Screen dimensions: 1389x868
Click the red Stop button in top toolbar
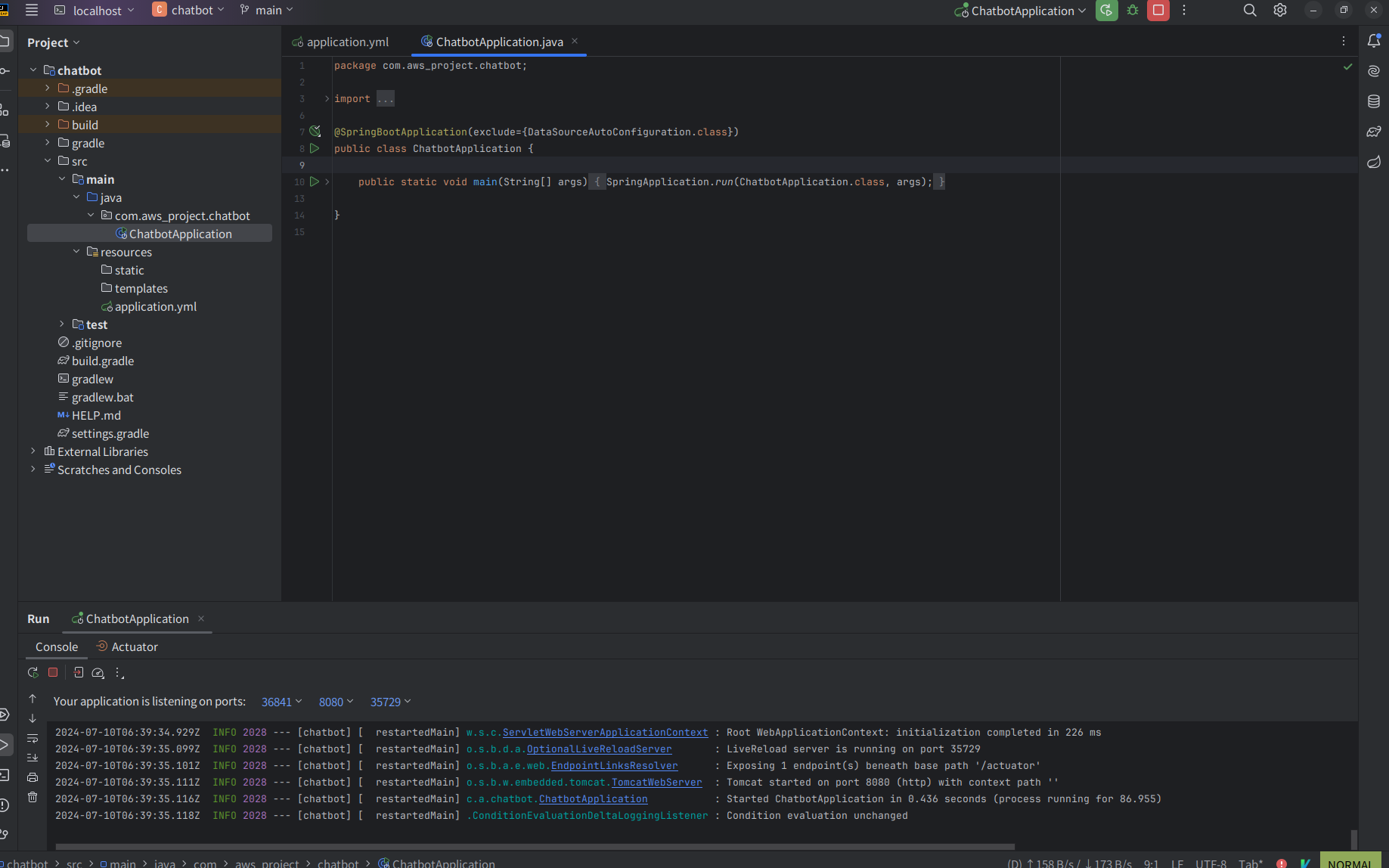click(x=1158, y=11)
